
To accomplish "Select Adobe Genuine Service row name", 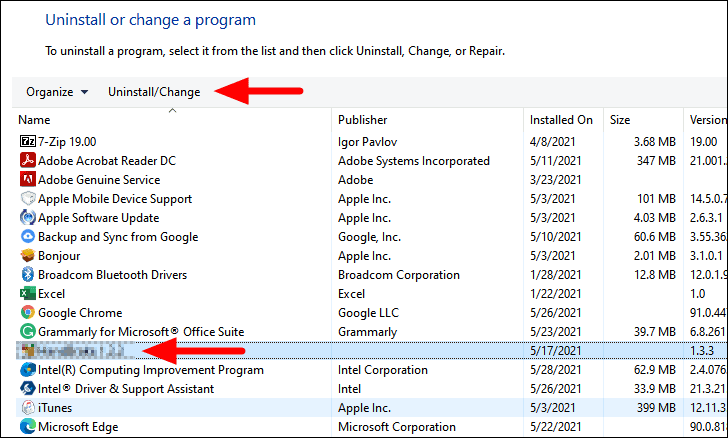I will tap(99, 180).
